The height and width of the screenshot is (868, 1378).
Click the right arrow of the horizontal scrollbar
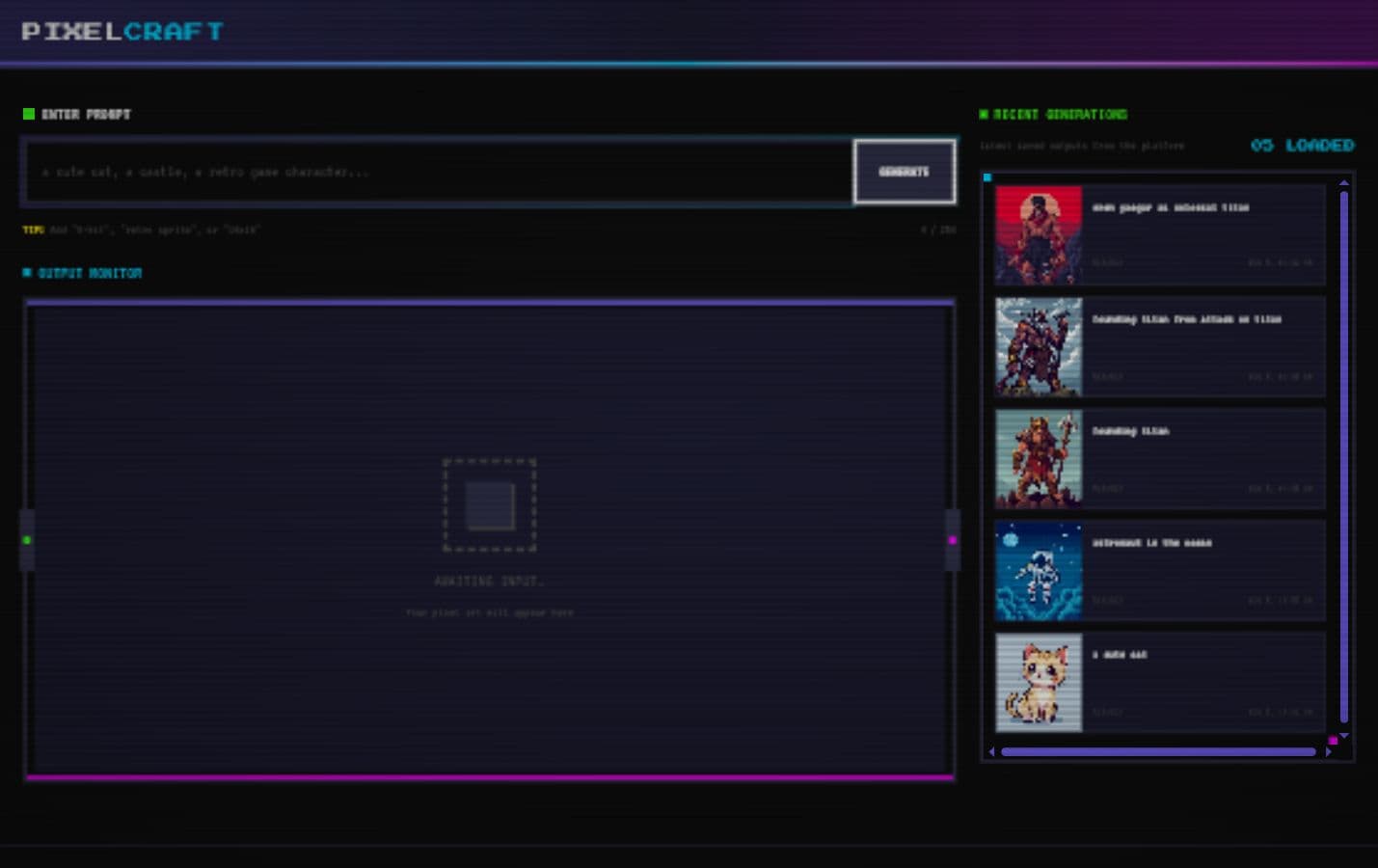click(1328, 751)
